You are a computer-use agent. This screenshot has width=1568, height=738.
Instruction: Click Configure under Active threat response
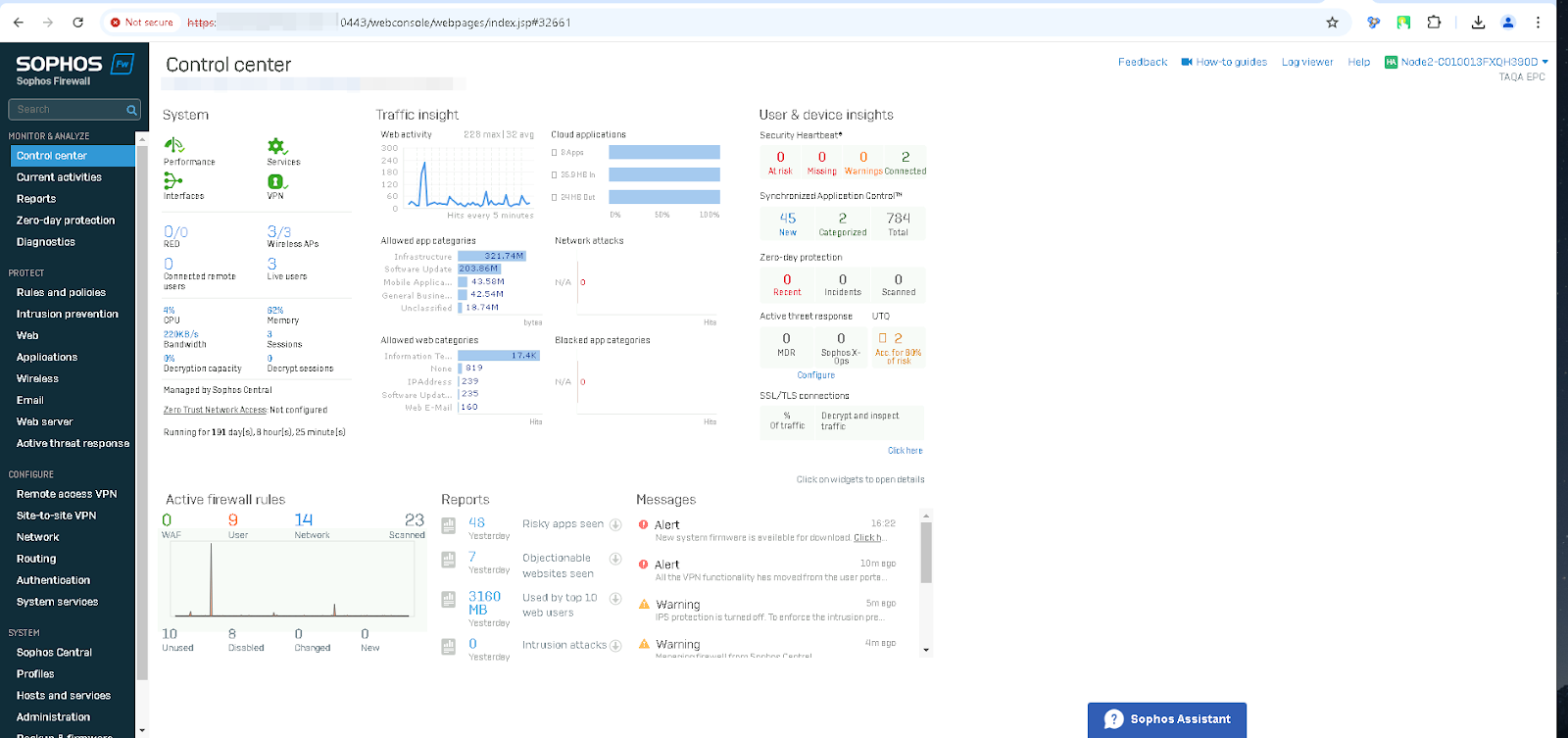816,375
